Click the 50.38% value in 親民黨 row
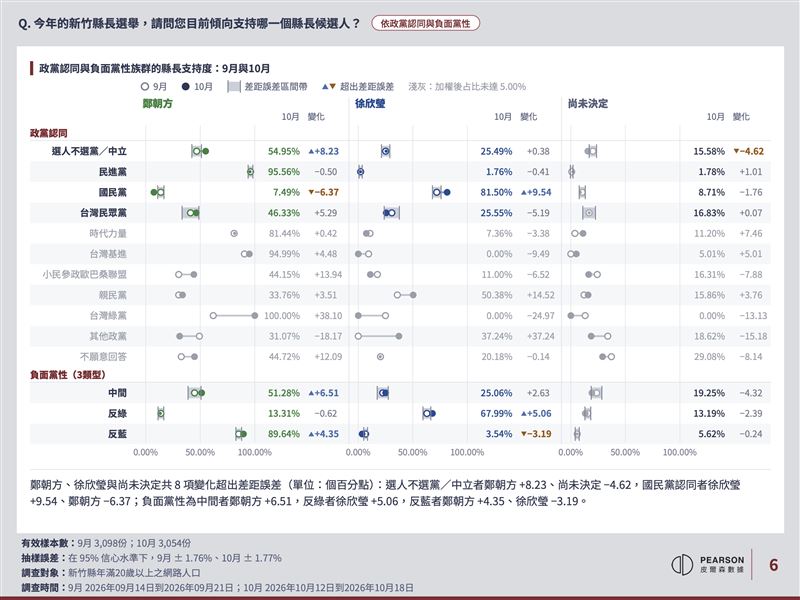 pos(496,295)
